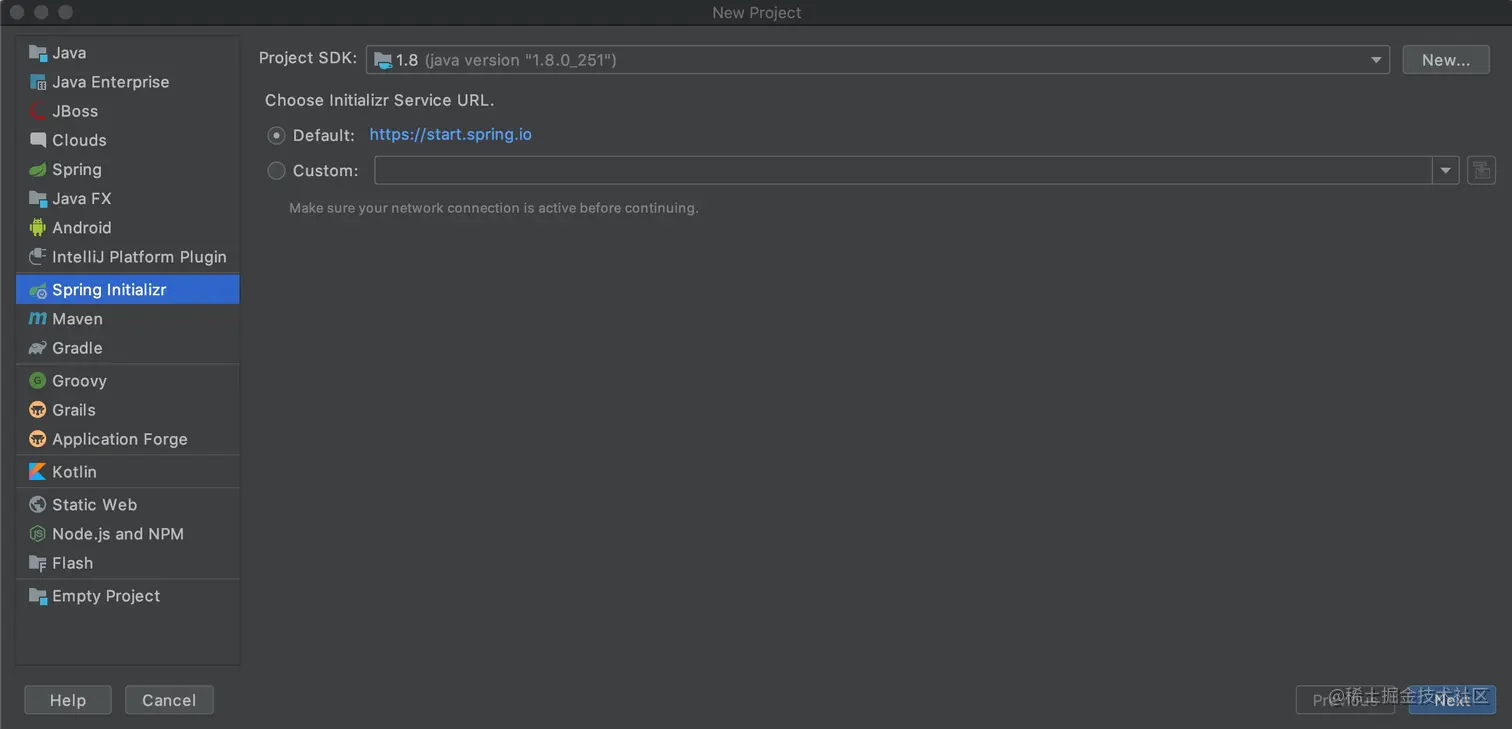
Task: Click the New... SDK button
Action: tap(1446, 60)
